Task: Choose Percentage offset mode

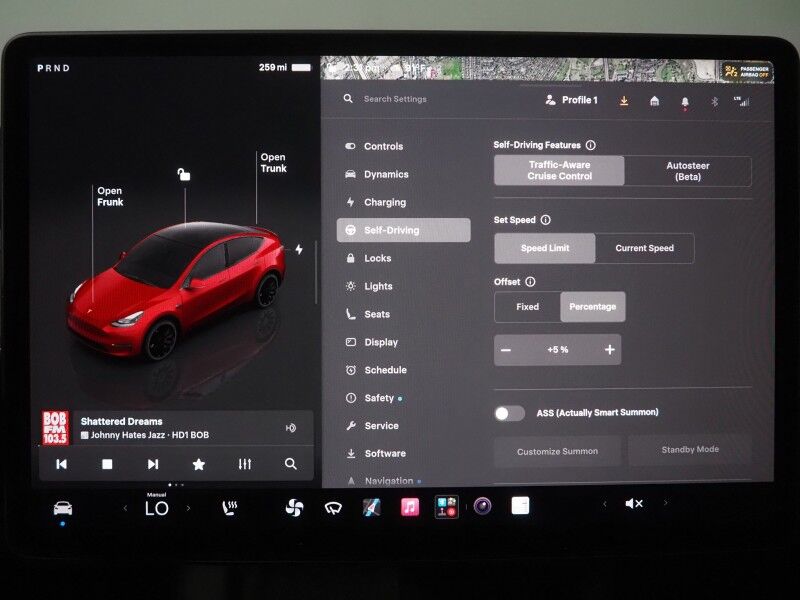Action: 592,307
